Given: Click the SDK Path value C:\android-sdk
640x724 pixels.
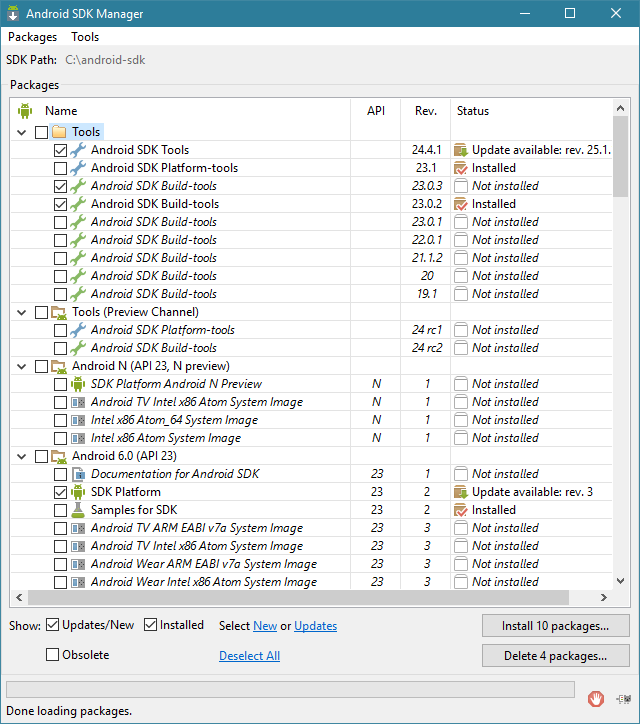Looking at the screenshot, I should (x=105, y=60).
